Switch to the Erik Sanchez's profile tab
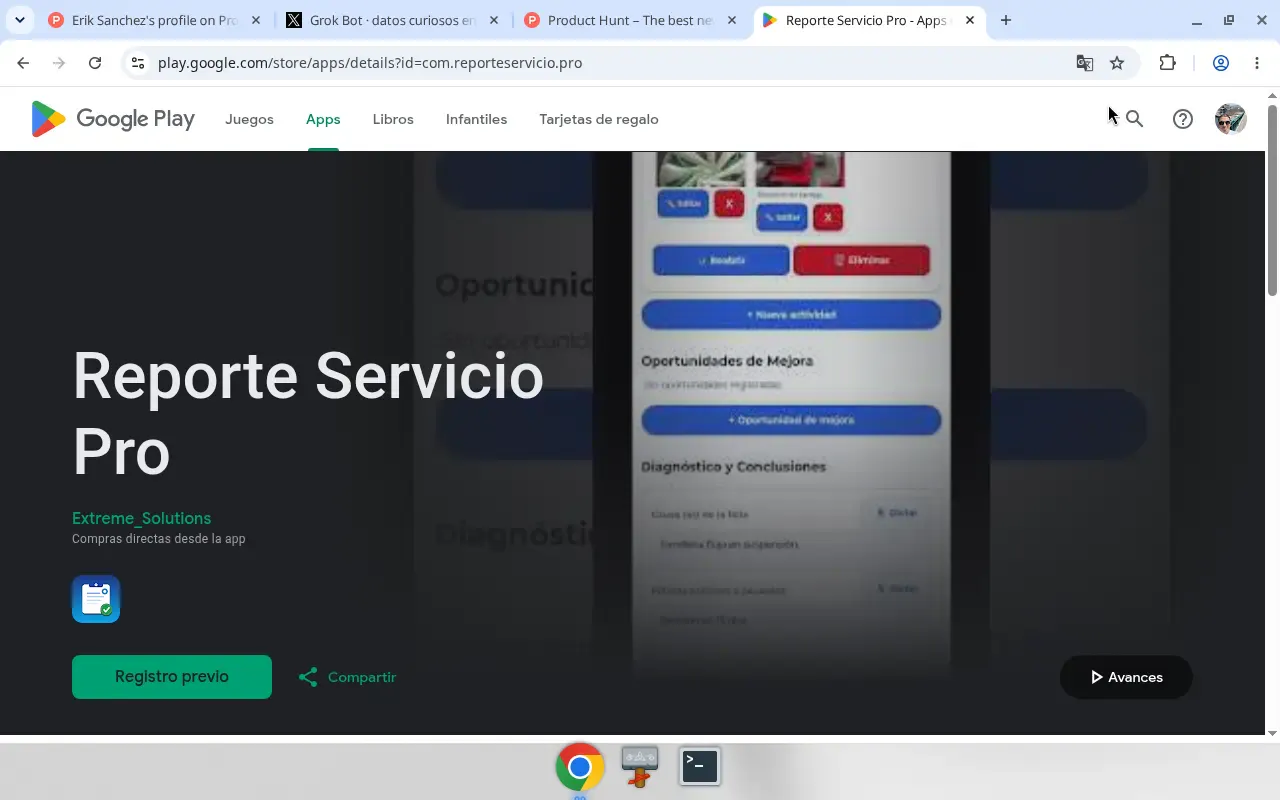The width and height of the screenshot is (1280, 800). point(155,20)
